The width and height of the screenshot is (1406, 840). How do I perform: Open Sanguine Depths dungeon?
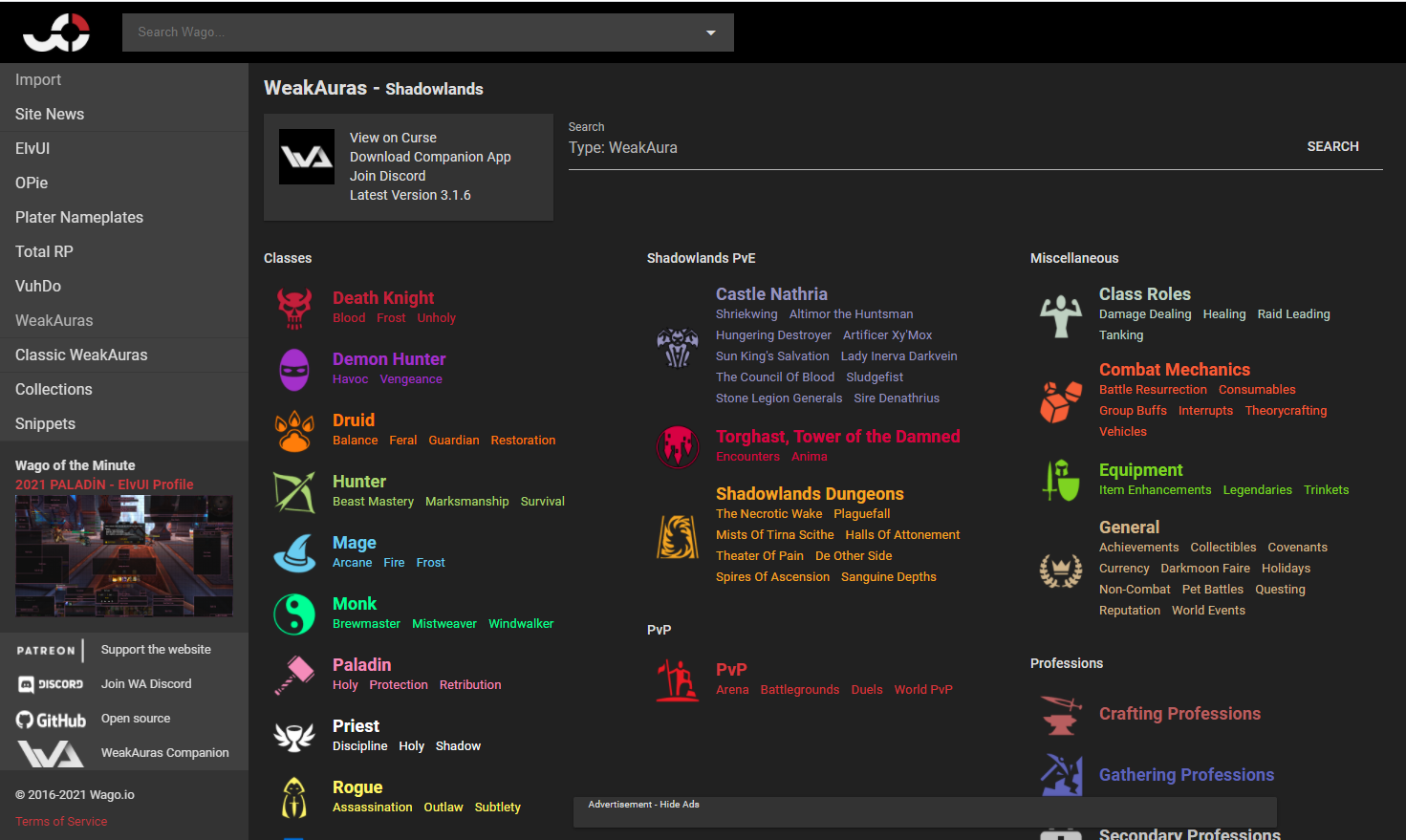pyautogui.click(x=889, y=577)
